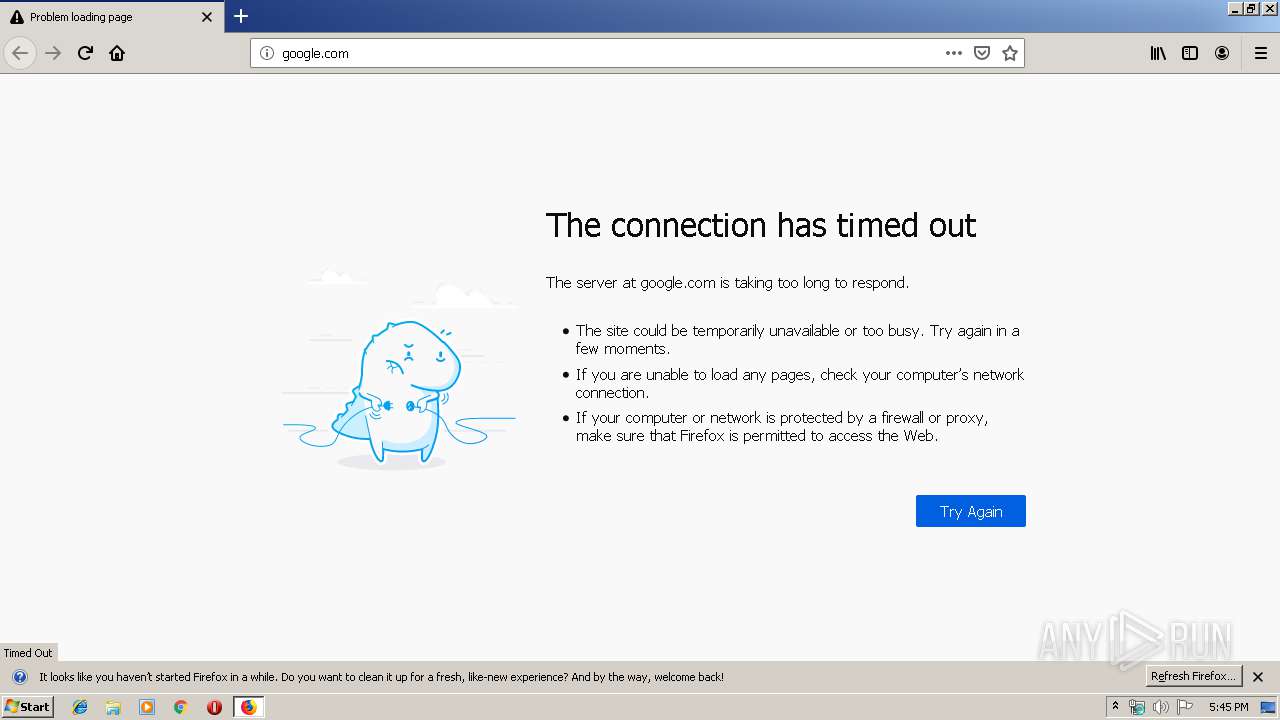Open the Action Center flag icon

click(x=1185, y=707)
